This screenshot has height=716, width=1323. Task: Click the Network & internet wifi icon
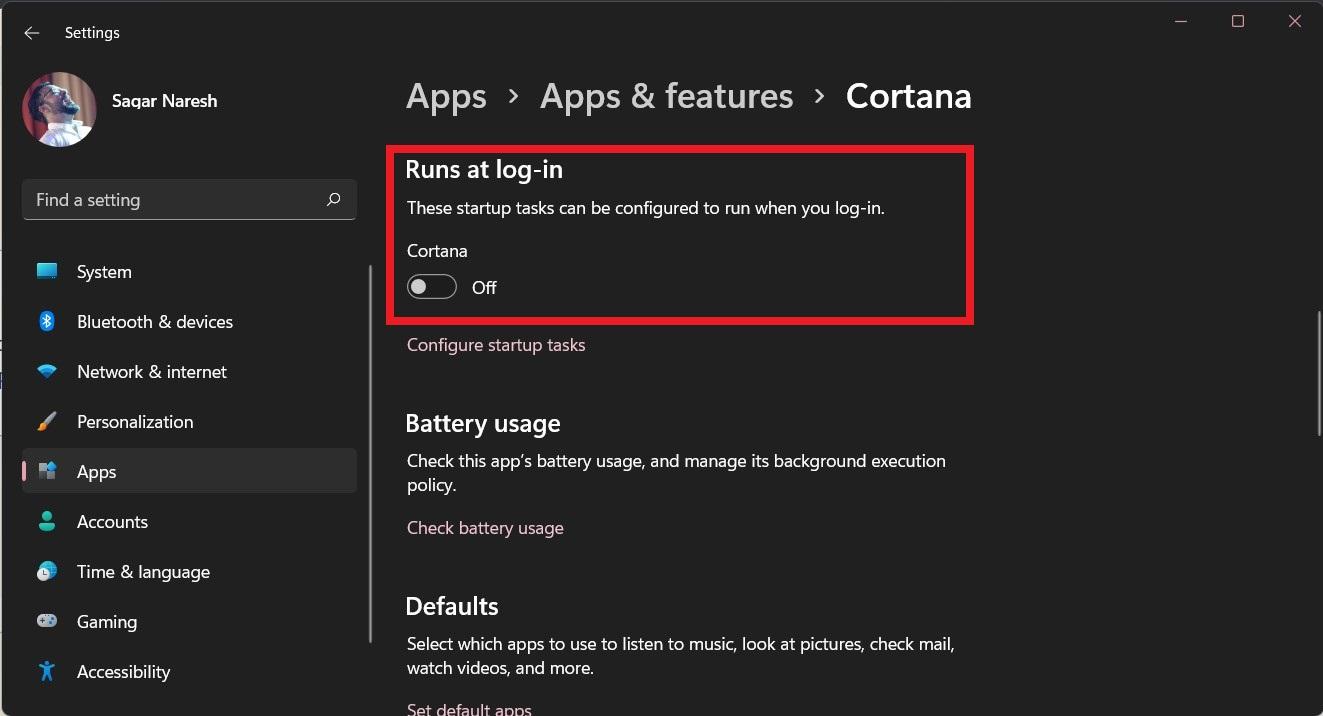(47, 372)
